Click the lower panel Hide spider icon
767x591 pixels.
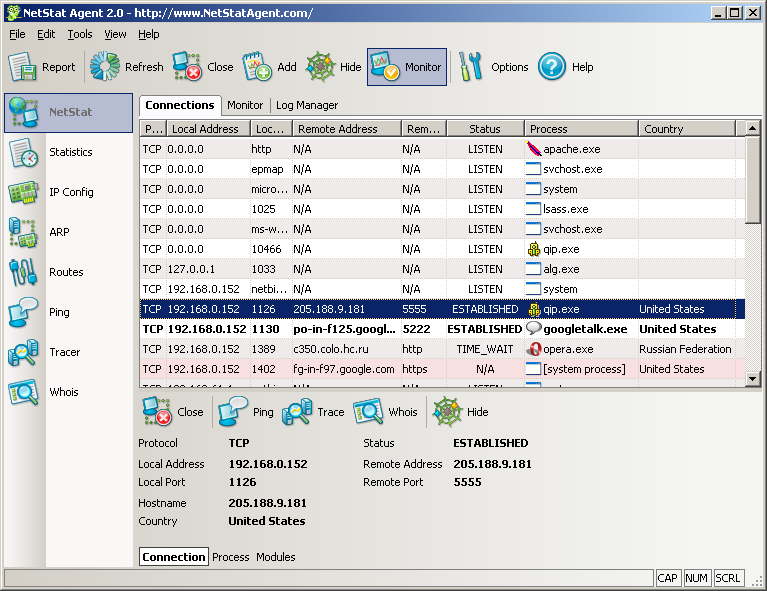(x=447, y=412)
